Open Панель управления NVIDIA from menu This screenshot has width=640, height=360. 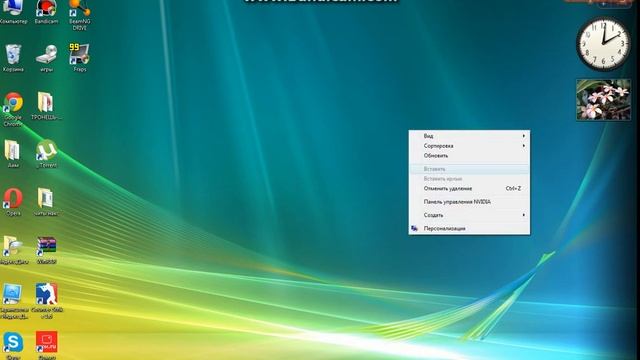coord(469,202)
